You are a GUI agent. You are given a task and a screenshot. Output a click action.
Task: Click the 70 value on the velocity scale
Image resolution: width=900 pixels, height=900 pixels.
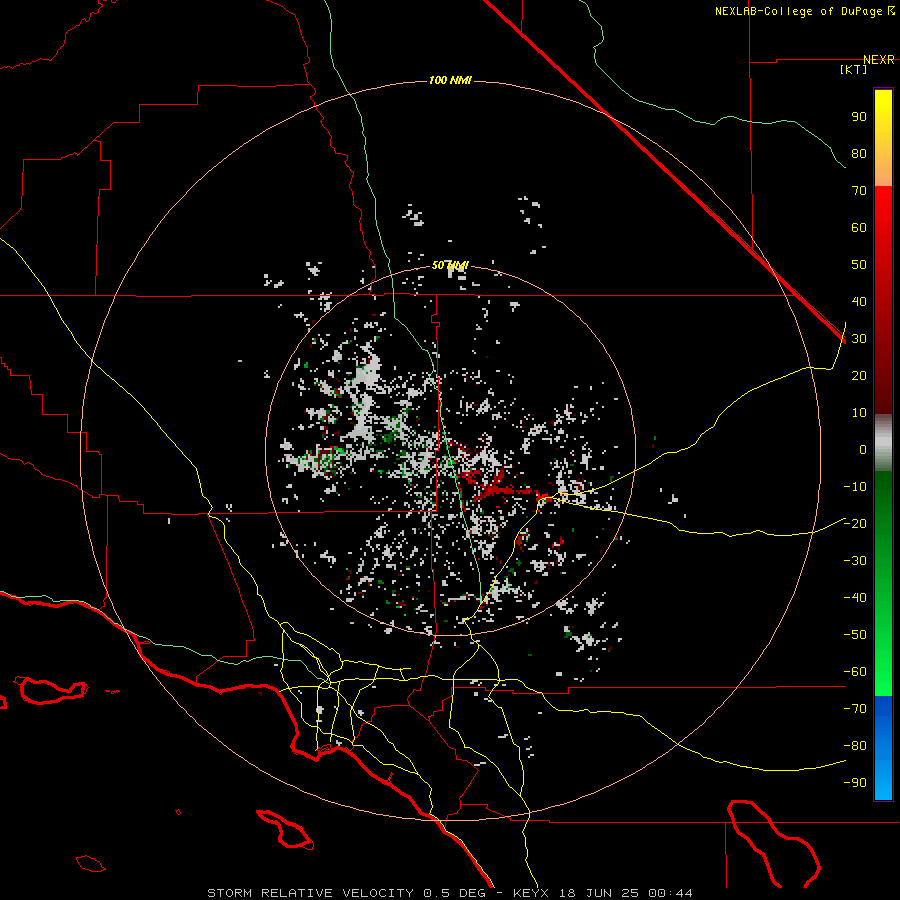pos(859,191)
